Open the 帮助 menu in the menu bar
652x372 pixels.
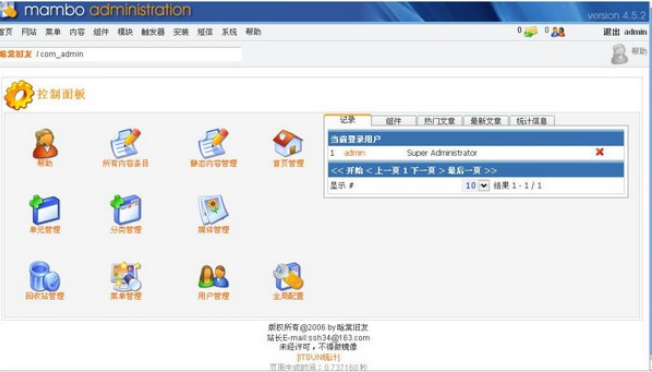tap(253, 32)
